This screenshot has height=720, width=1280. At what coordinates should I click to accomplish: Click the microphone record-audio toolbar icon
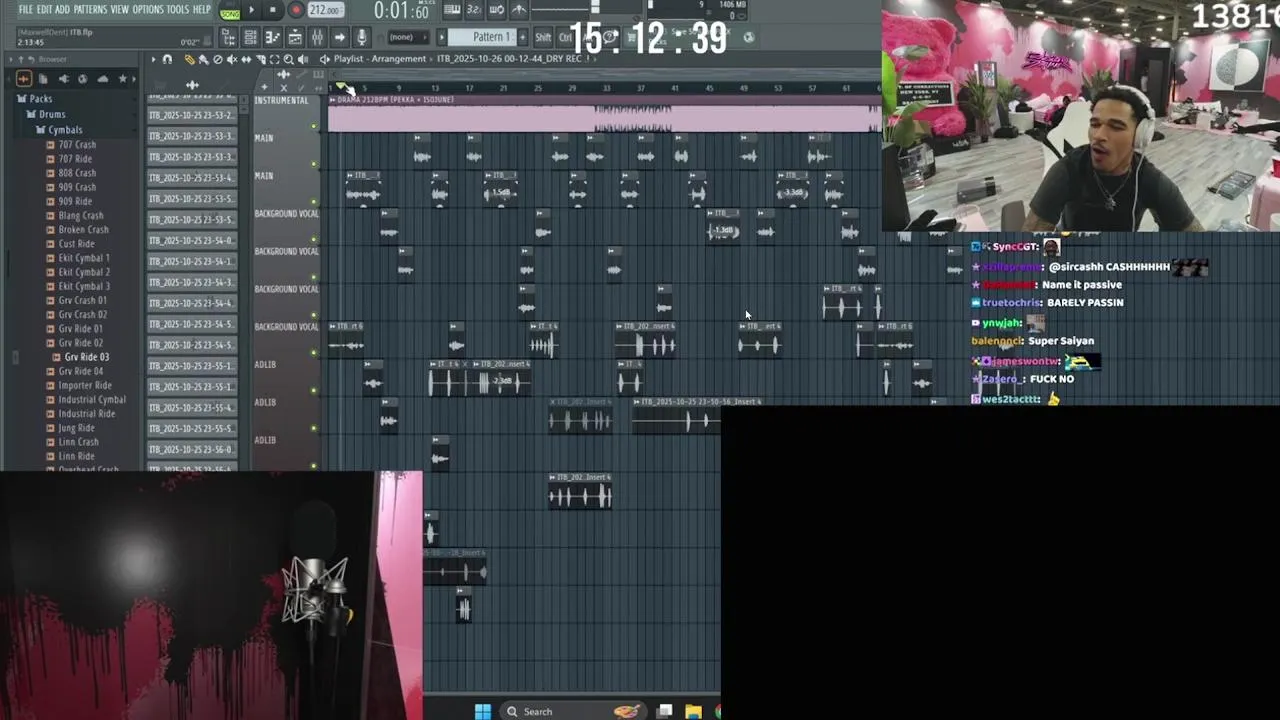tap(361, 37)
